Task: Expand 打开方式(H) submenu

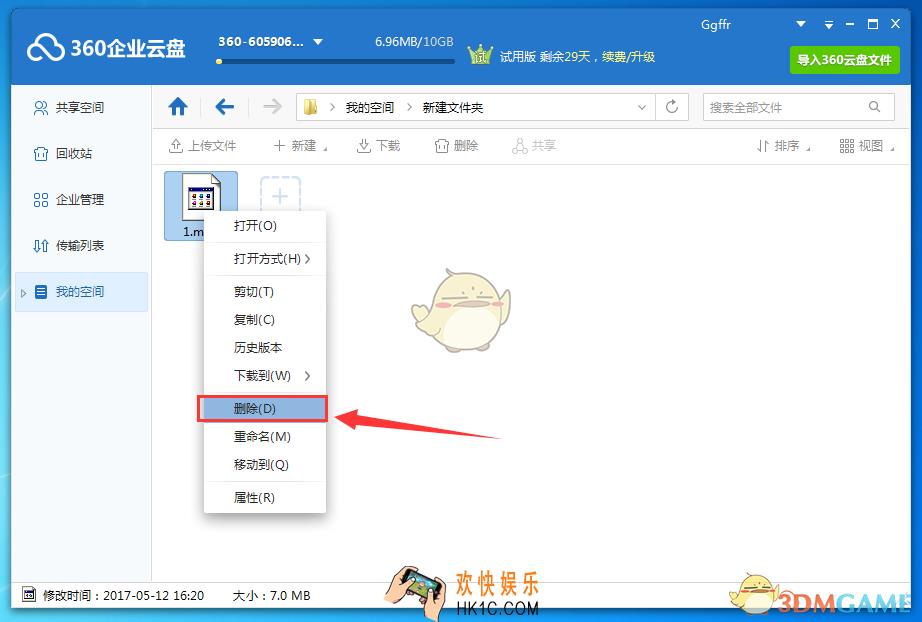Action: click(x=265, y=259)
